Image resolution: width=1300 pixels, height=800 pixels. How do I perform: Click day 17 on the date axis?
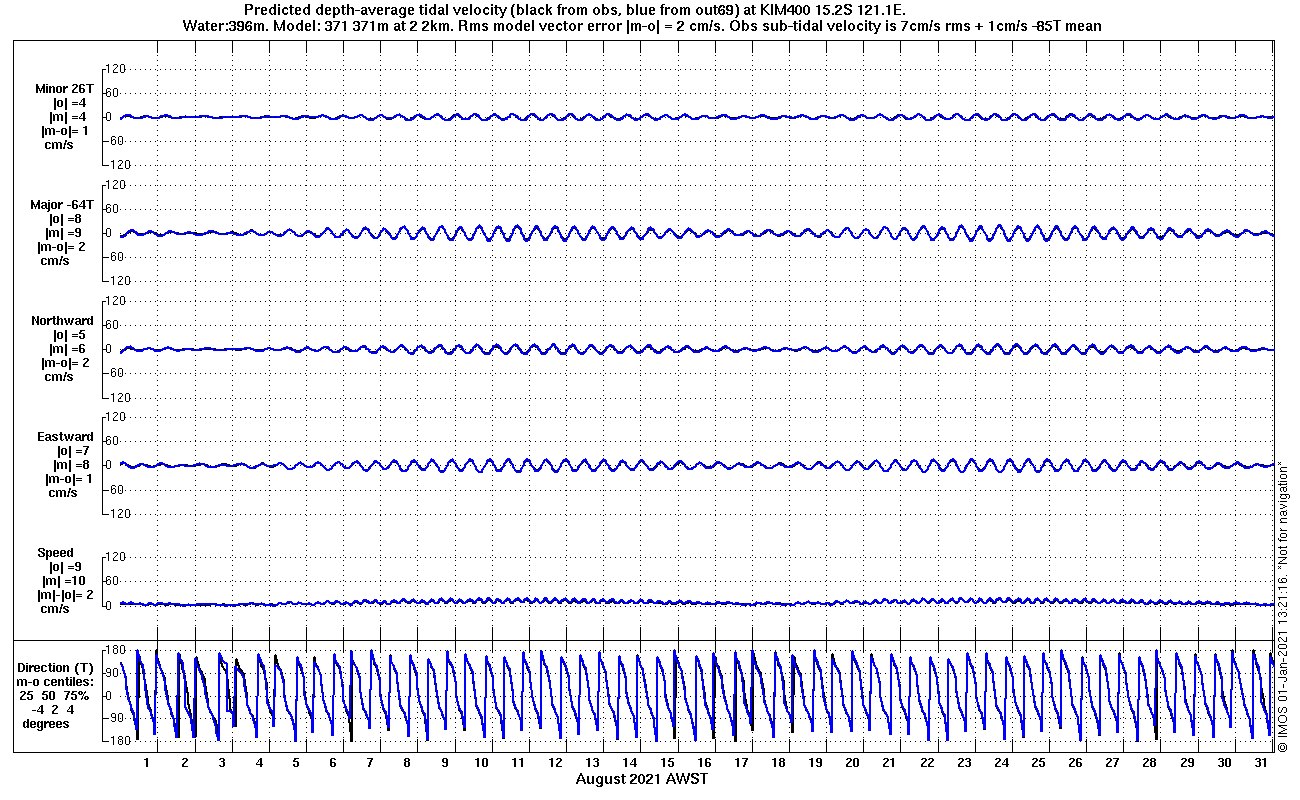(x=741, y=763)
